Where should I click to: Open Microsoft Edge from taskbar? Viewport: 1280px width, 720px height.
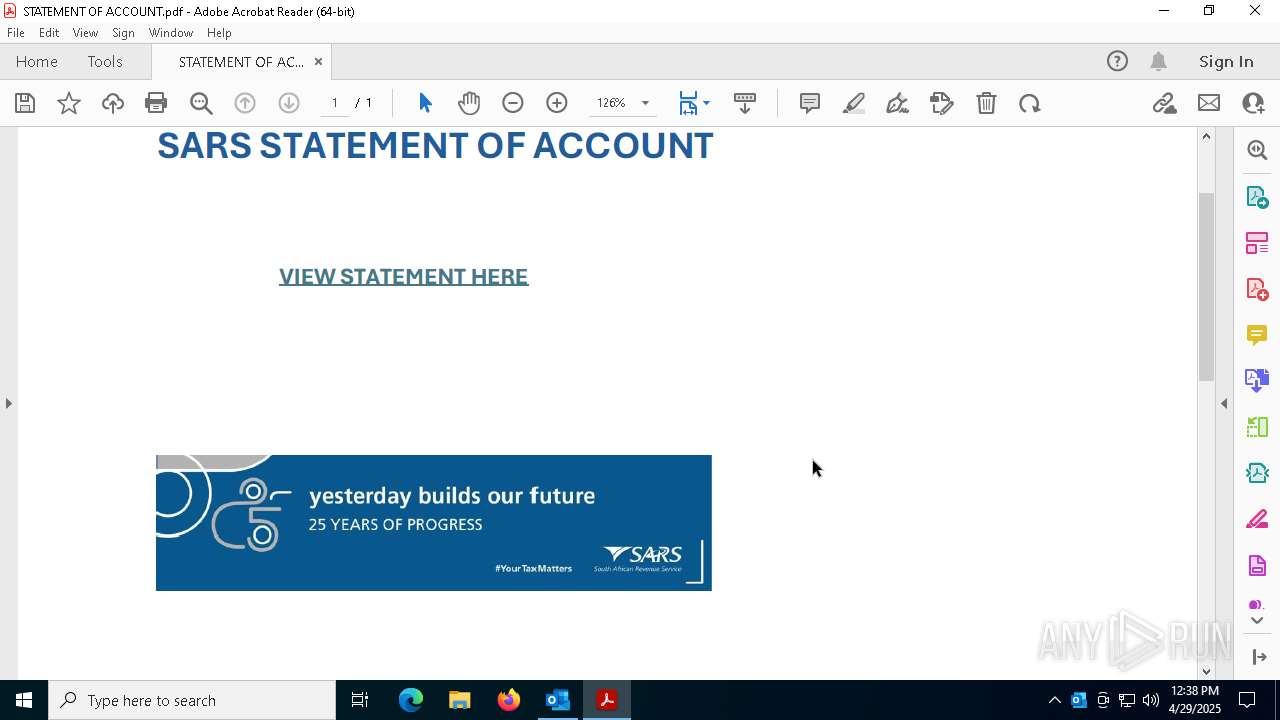click(411, 700)
